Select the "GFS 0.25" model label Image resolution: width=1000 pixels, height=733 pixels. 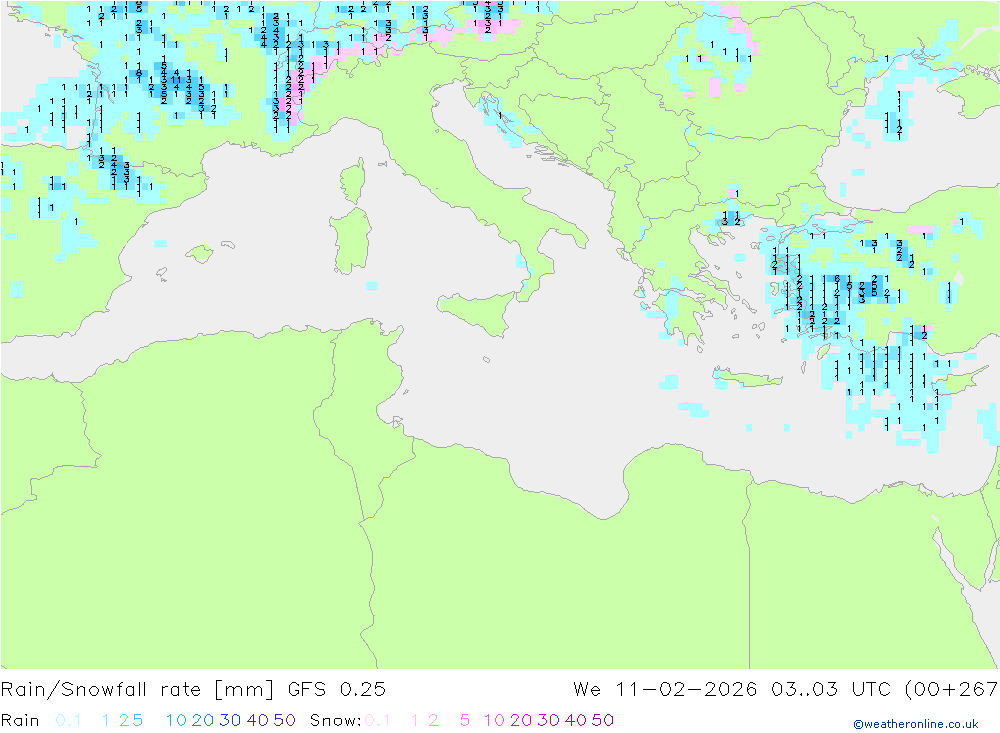tap(337, 690)
